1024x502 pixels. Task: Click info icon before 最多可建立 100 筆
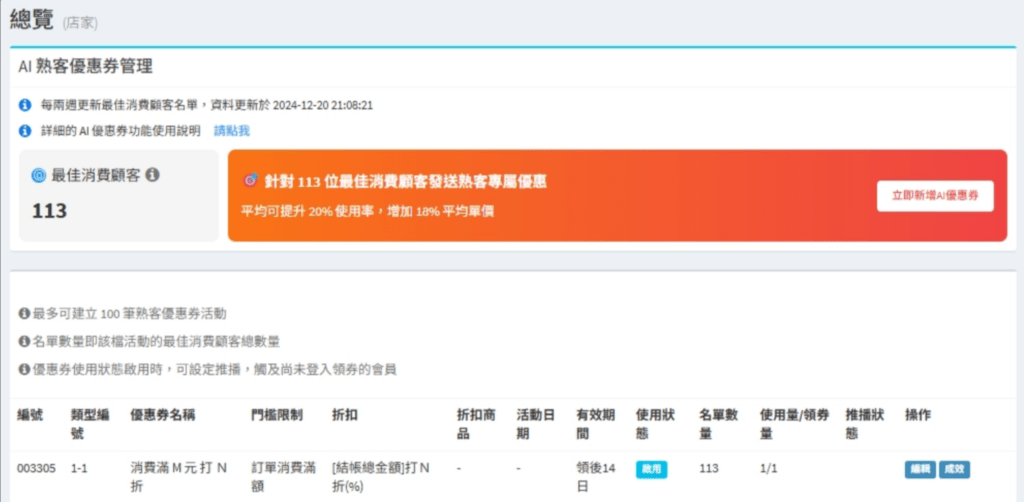pyautogui.click(x=24, y=314)
